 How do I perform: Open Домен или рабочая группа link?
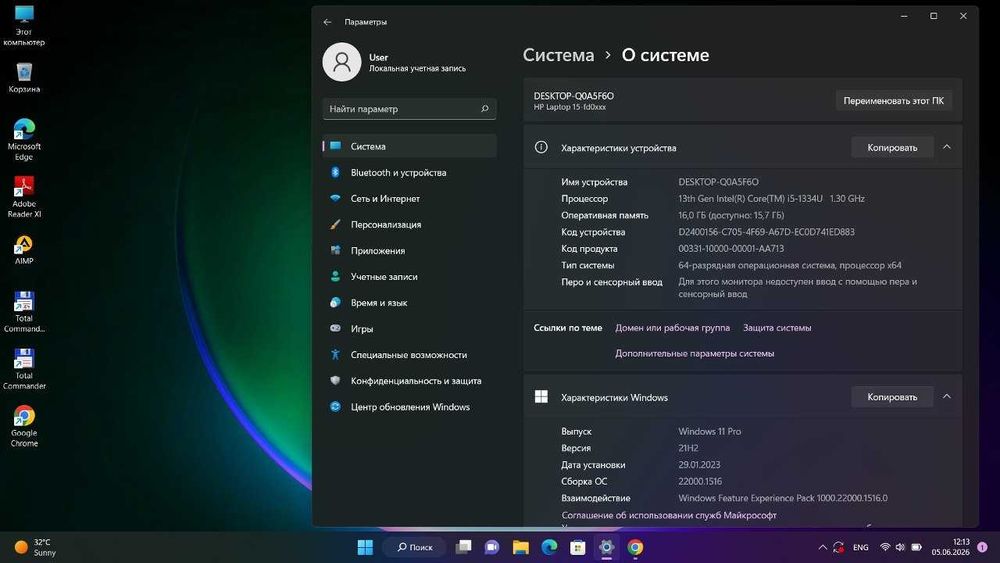672,328
